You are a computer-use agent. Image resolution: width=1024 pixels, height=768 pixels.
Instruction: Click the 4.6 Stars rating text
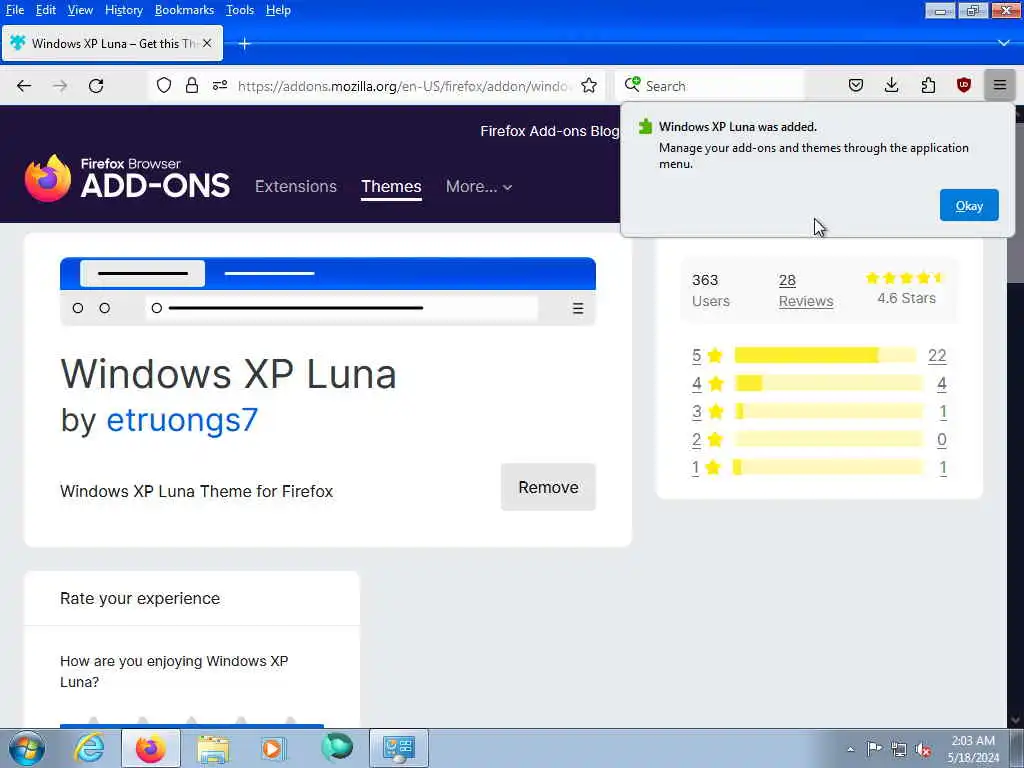(906, 298)
